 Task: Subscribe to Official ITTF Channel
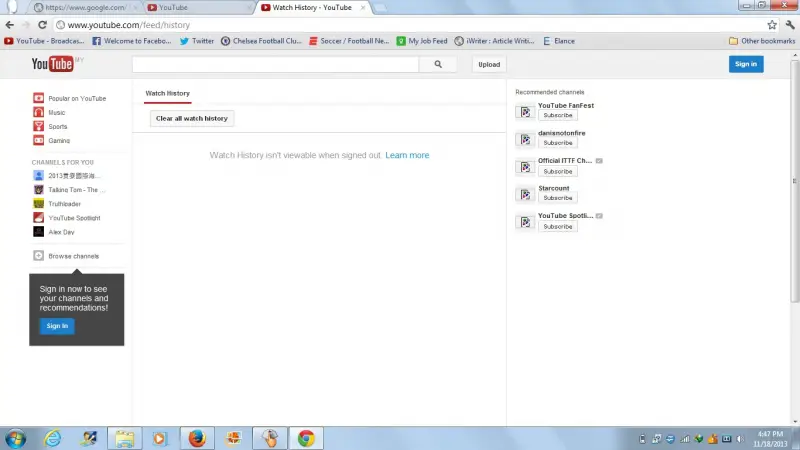(x=558, y=171)
